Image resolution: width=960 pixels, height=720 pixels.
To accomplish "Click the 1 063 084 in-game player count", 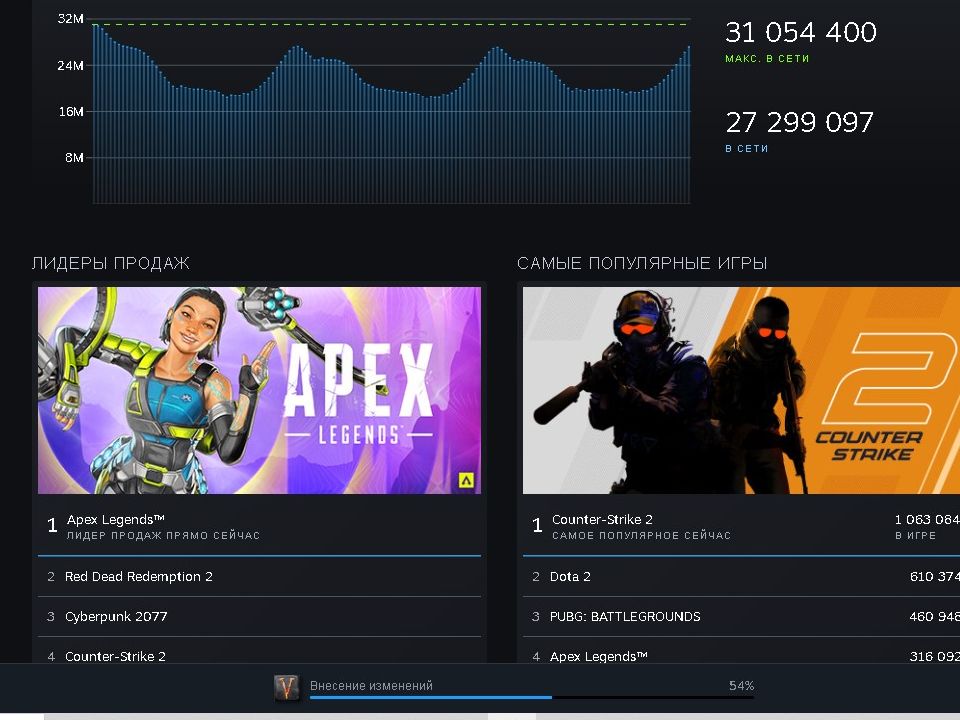I will [926, 520].
